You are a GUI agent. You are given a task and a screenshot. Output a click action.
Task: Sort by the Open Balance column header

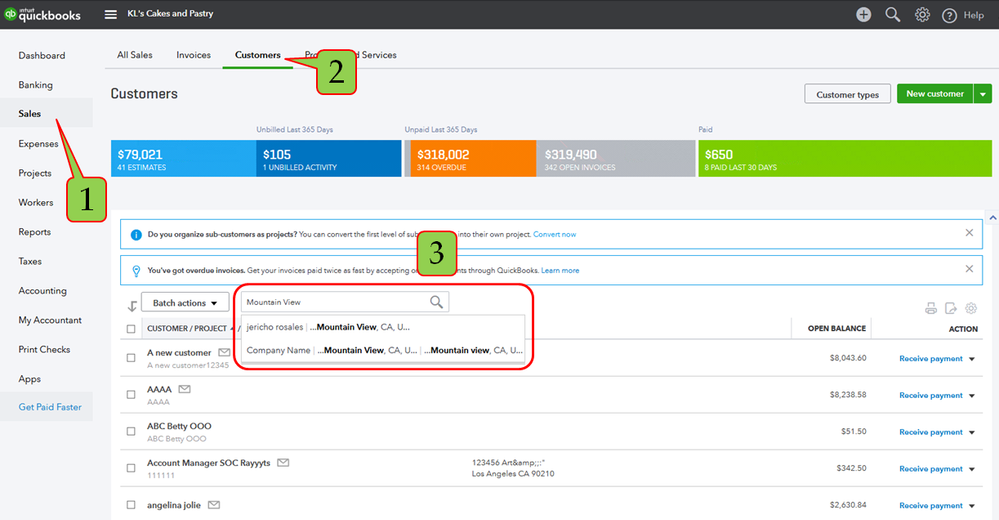tap(837, 329)
